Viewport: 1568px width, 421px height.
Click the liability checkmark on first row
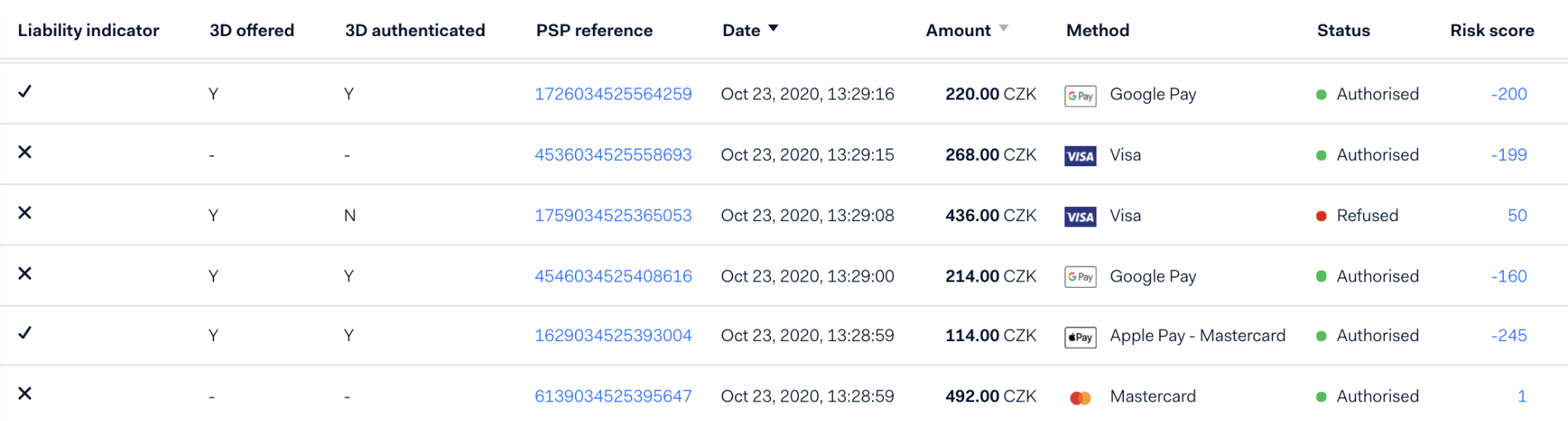25,92
